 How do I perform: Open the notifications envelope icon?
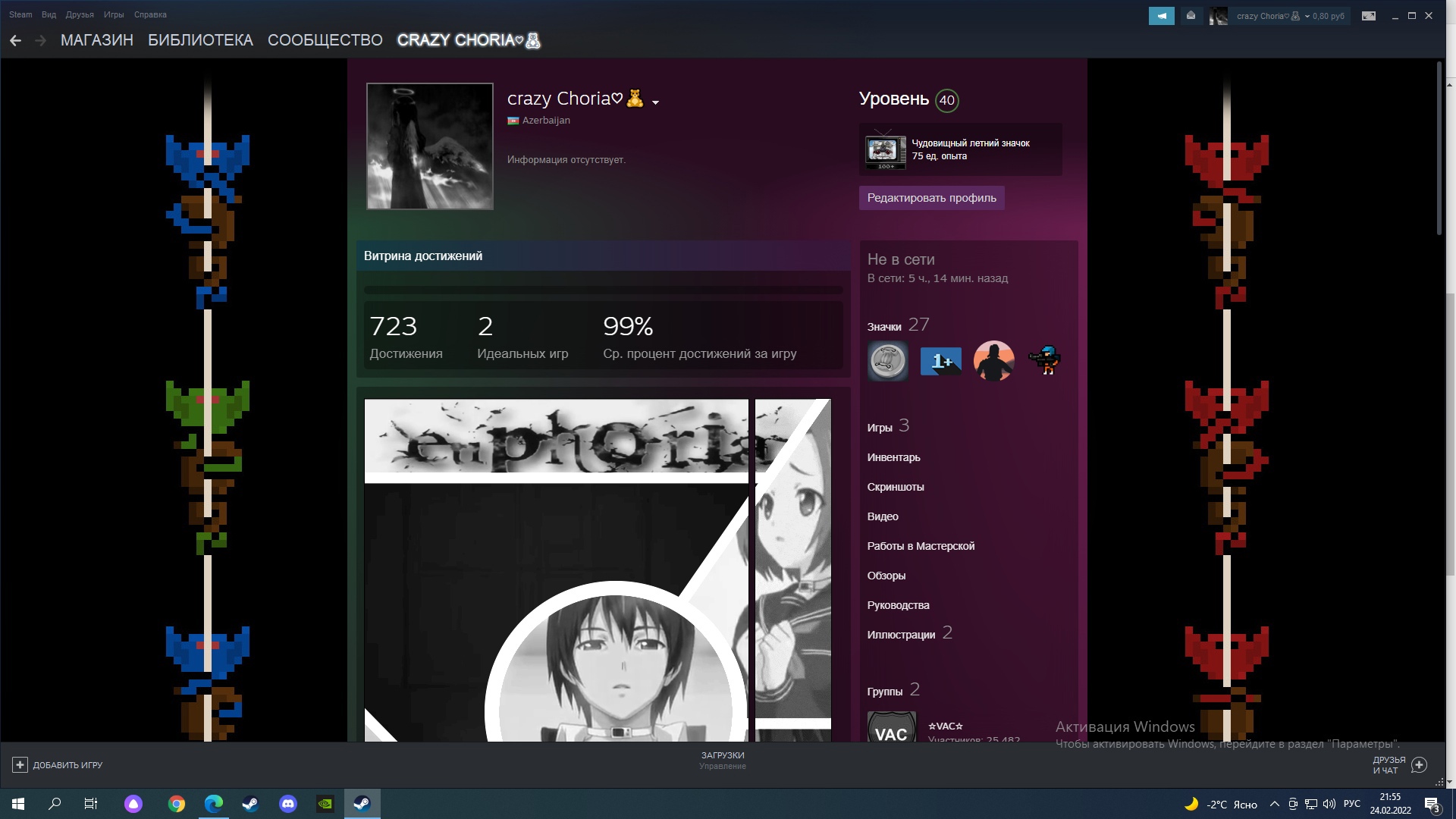(1191, 16)
